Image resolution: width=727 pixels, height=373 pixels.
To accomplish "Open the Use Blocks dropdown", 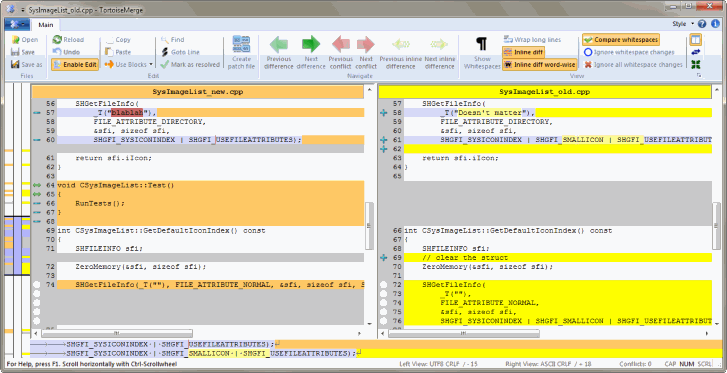I will point(129,64).
